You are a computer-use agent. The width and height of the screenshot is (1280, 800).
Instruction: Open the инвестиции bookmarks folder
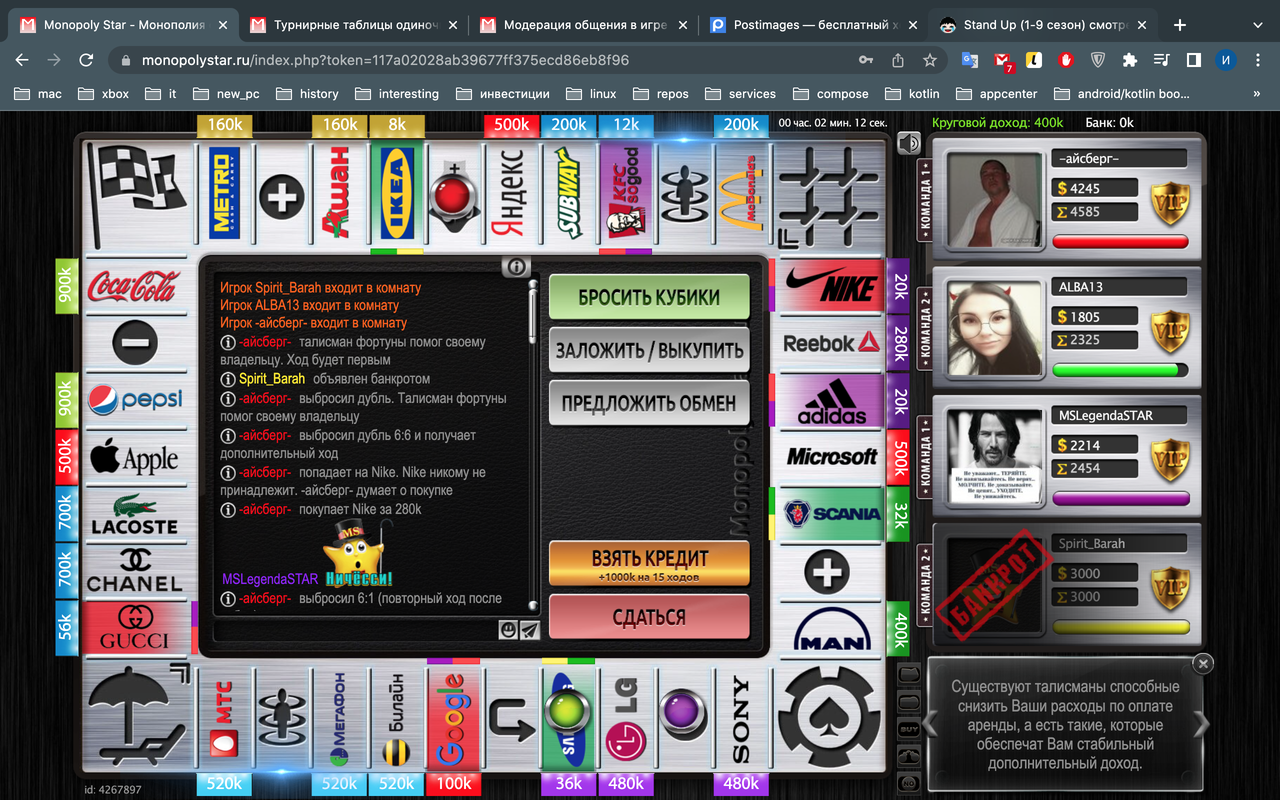click(x=503, y=94)
